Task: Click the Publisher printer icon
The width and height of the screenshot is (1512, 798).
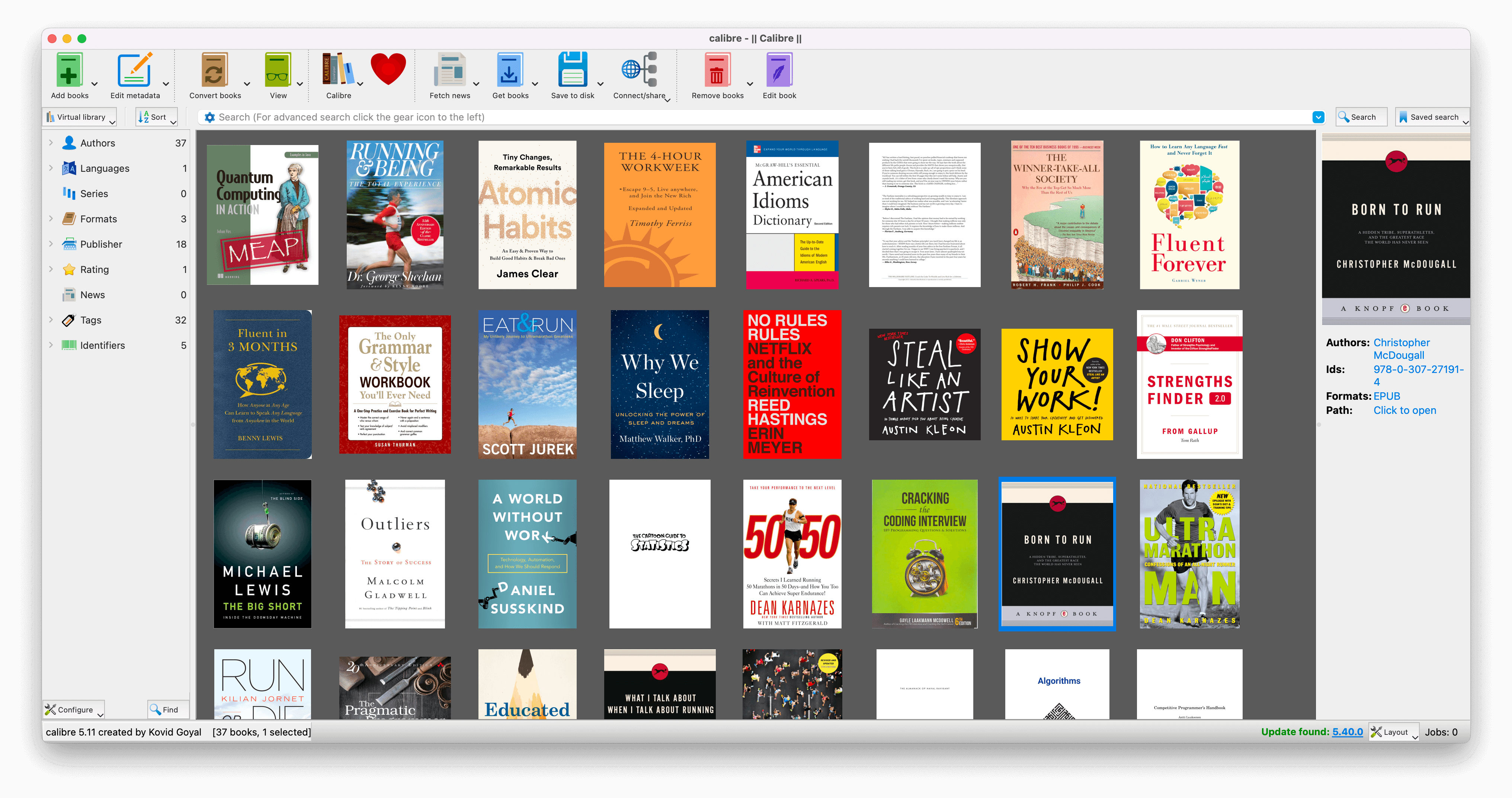Action: (x=69, y=244)
